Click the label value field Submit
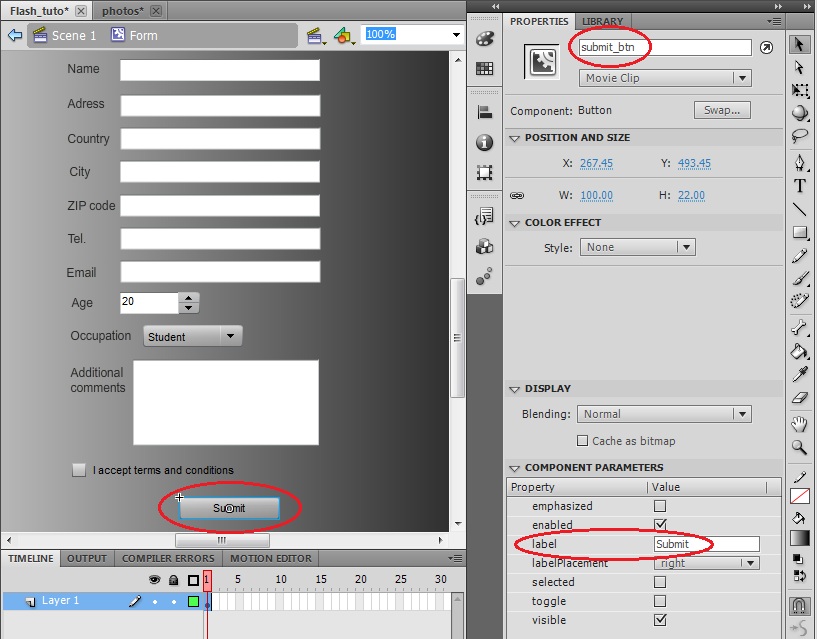817x639 pixels. coord(707,544)
